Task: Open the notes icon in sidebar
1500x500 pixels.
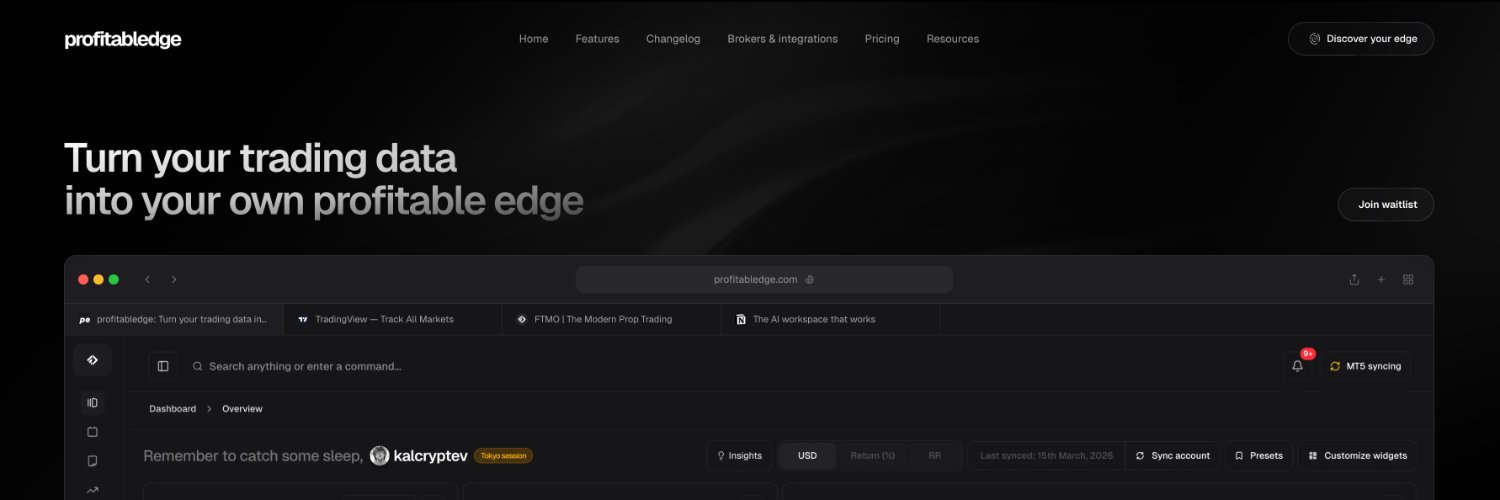Action: [x=92, y=461]
